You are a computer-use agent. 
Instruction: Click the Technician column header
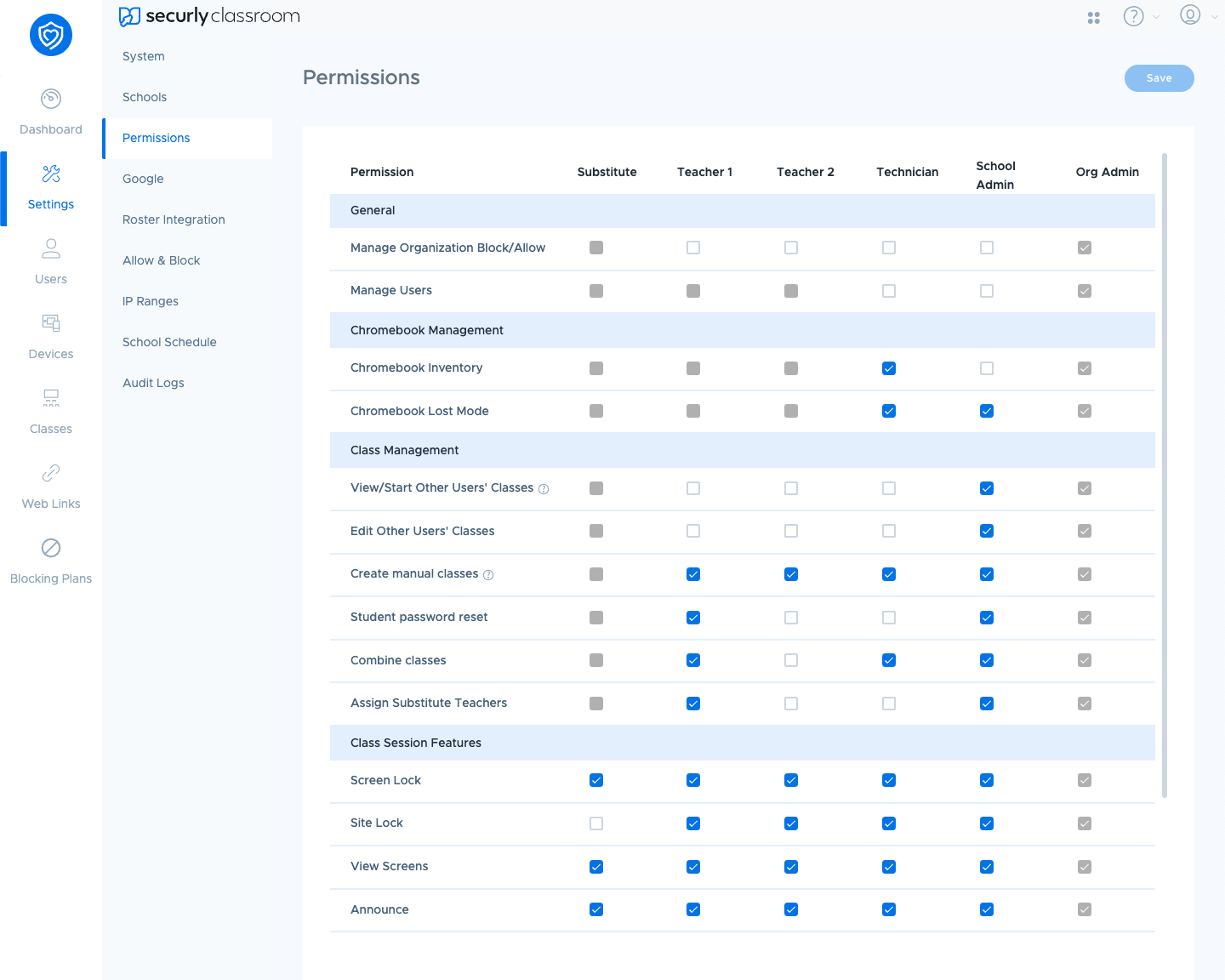907,172
